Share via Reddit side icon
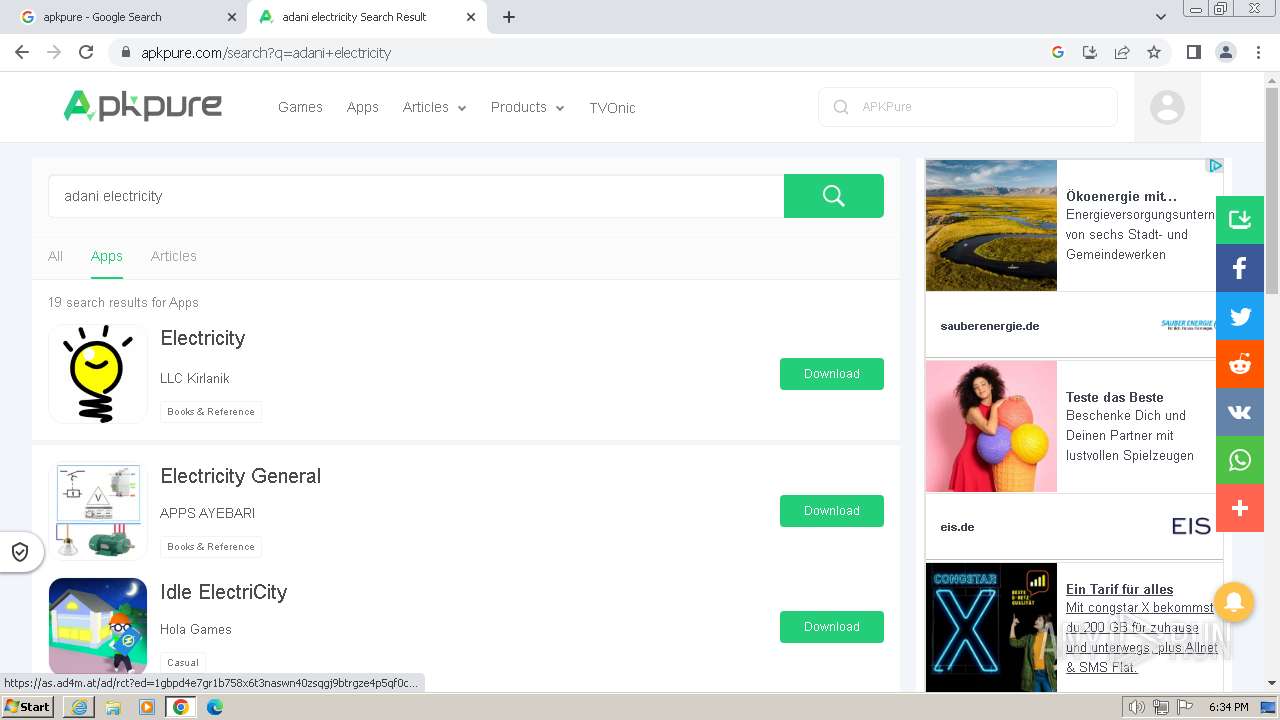The image size is (1280, 720). pos(1240,364)
